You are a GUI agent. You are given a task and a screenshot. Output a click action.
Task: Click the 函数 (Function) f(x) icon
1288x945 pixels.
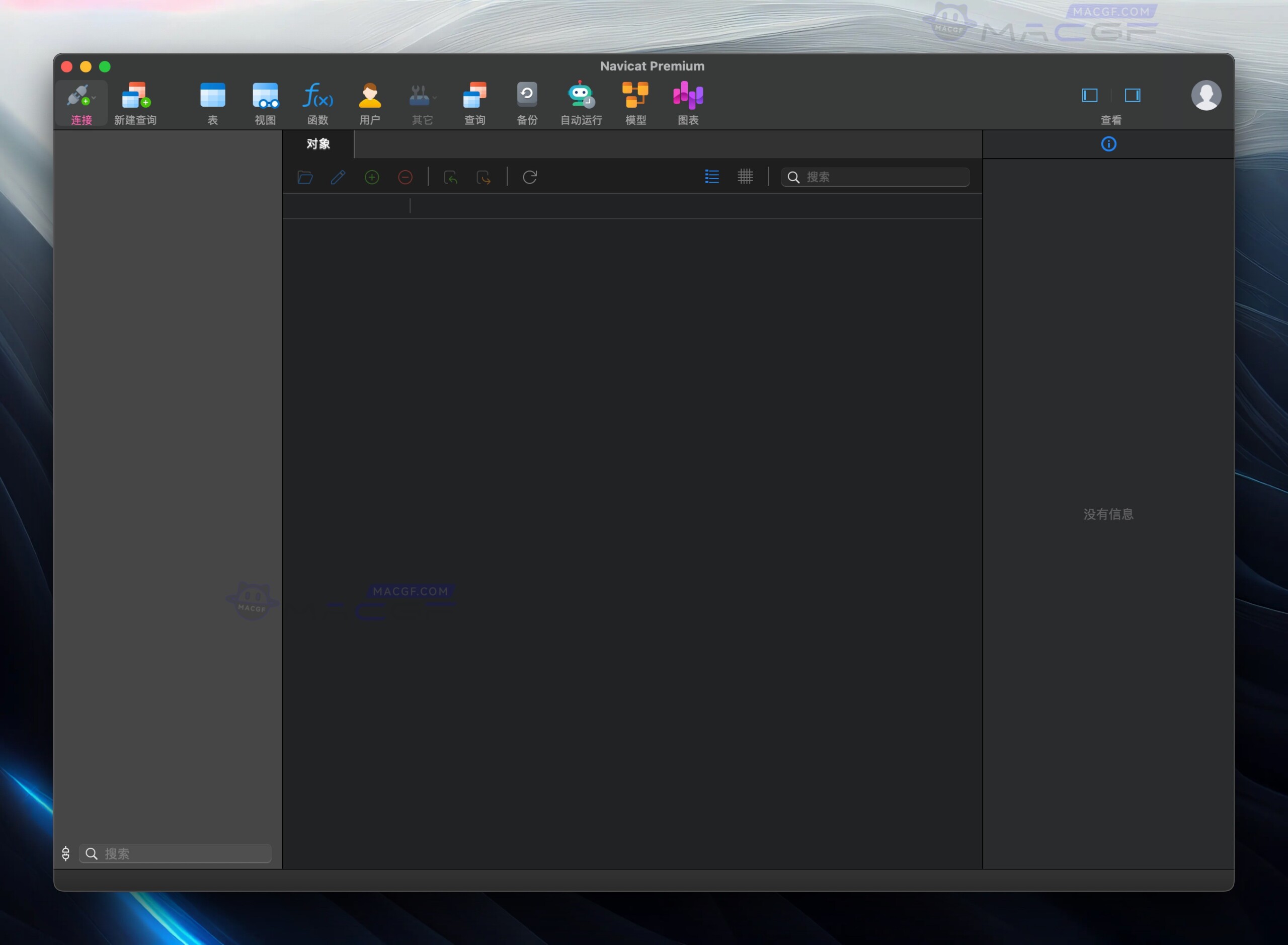(x=317, y=96)
